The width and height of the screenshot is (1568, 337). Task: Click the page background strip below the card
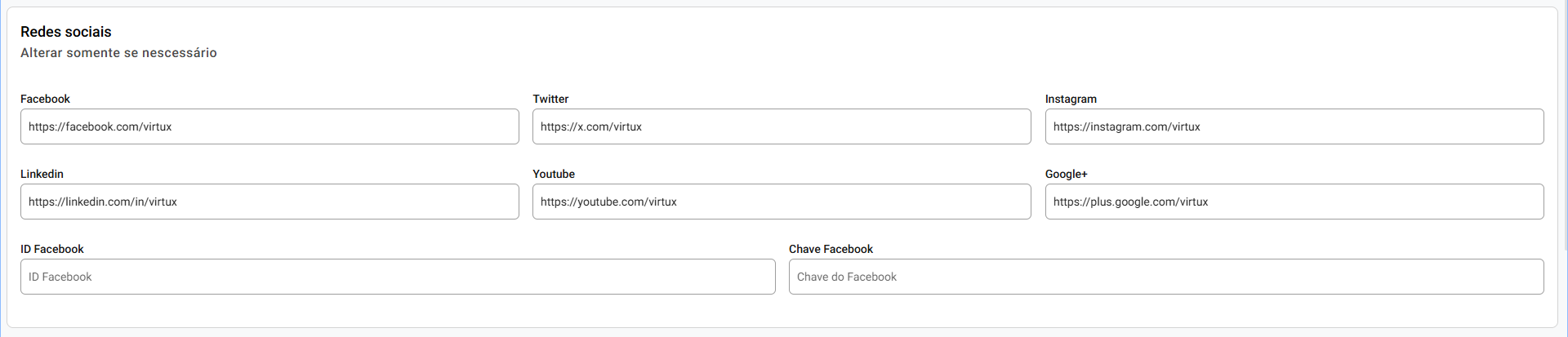tap(784, 333)
